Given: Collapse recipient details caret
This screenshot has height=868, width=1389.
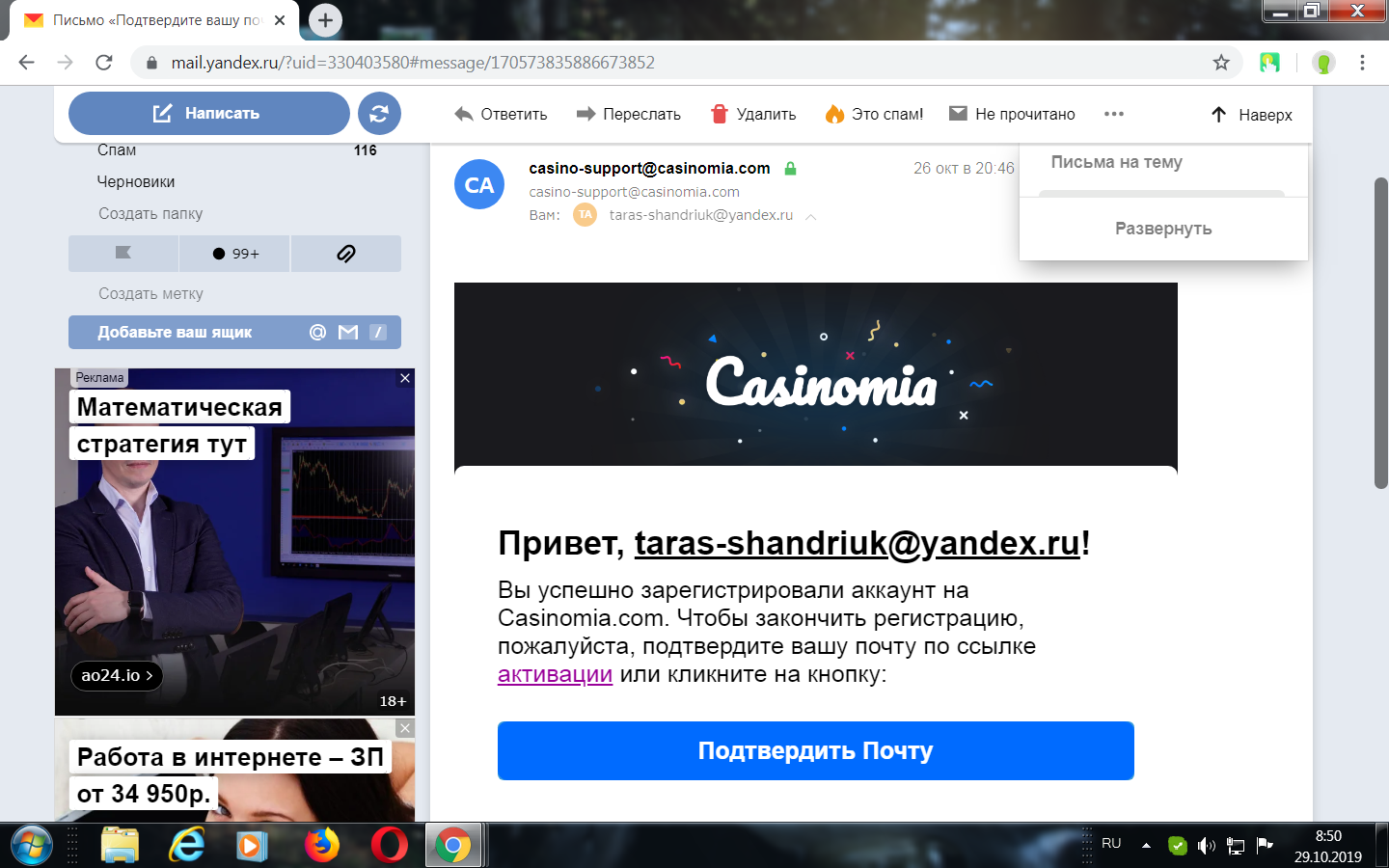Looking at the screenshot, I should (810, 216).
